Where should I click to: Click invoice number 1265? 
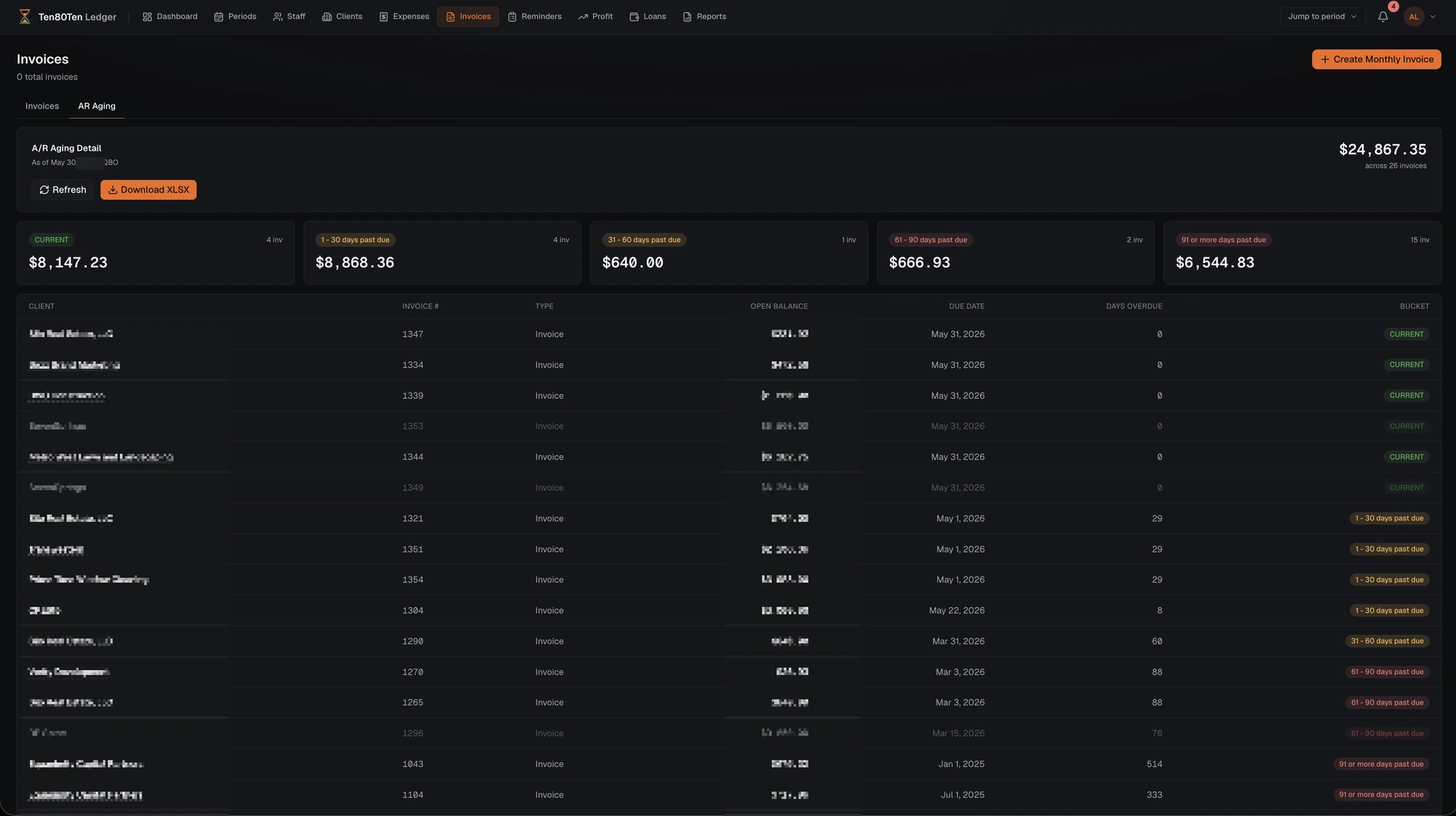coord(412,703)
